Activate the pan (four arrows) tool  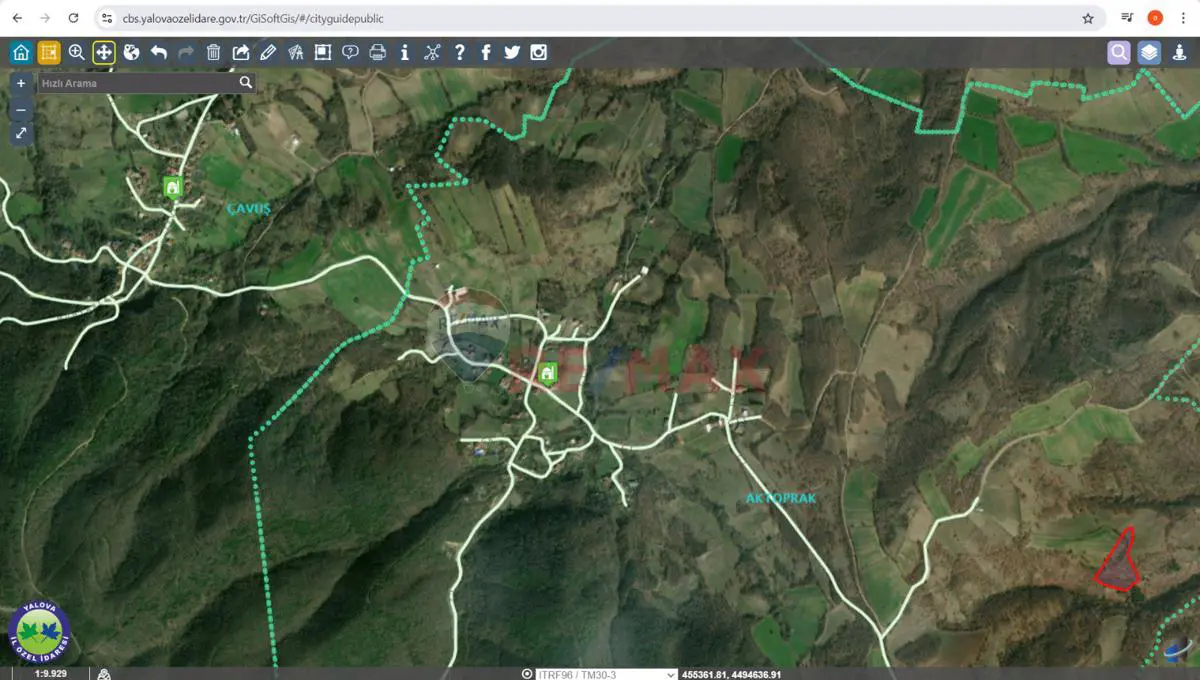coord(104,52)
